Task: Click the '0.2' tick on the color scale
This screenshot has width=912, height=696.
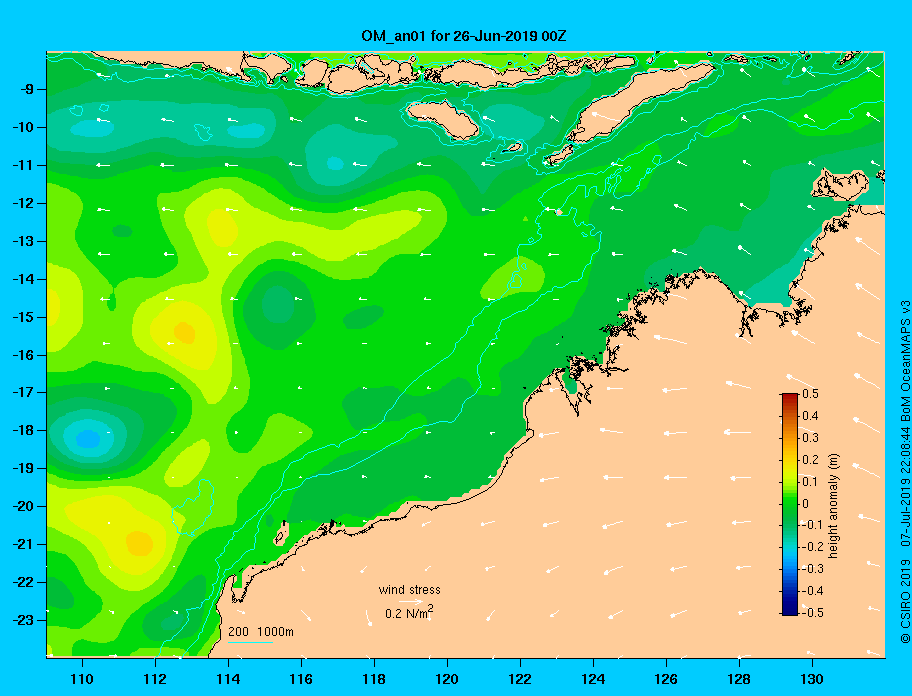Action: pyautogui.click(x=810, y=459)
